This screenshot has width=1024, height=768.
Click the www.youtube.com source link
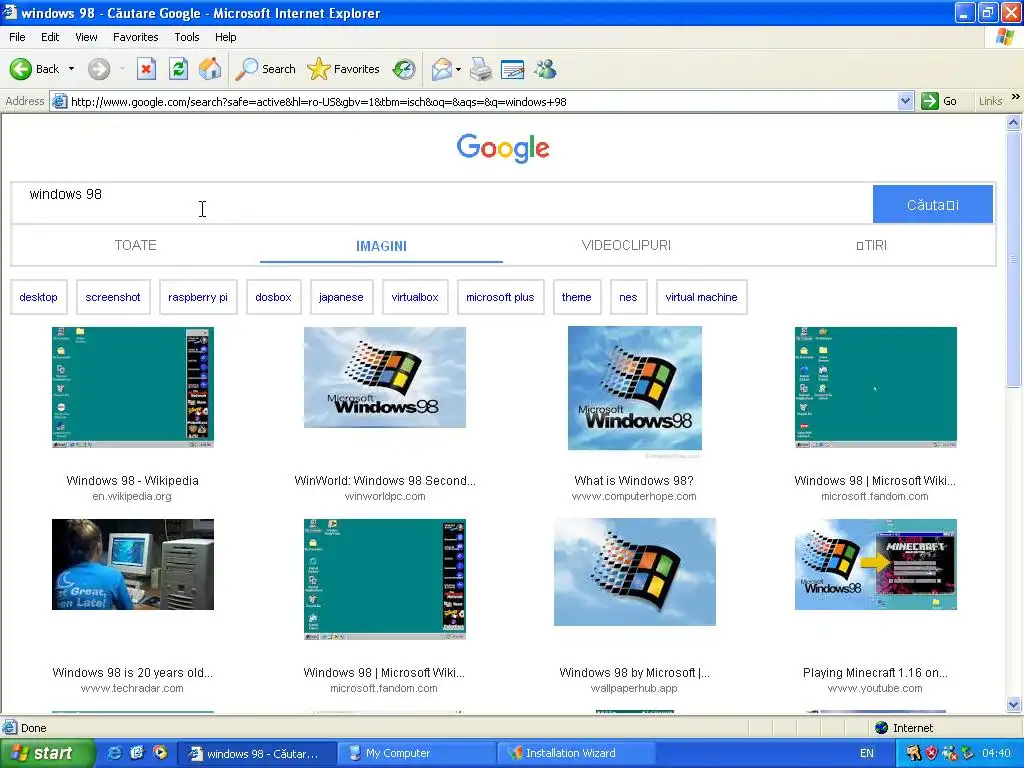(875, 688)
